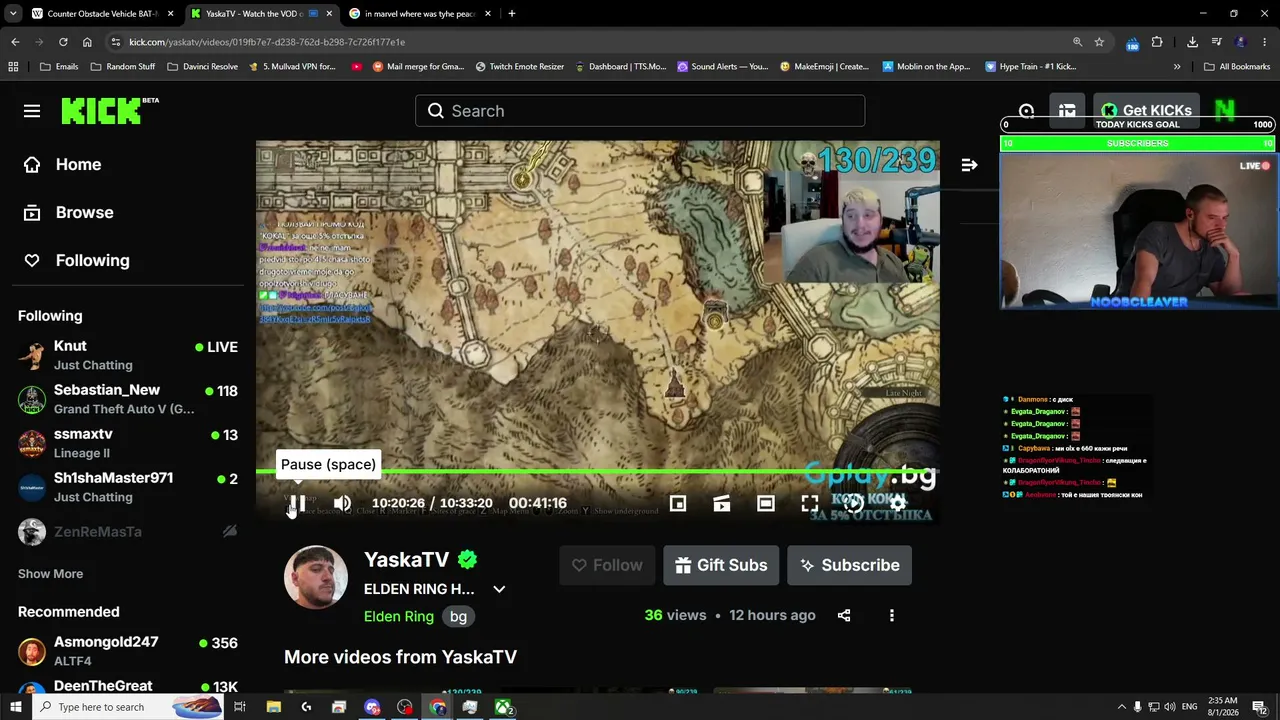Open the Kick shop gift icon
The width and height of the screenshot is (1280, 720).
click(x=1068, y=111)
